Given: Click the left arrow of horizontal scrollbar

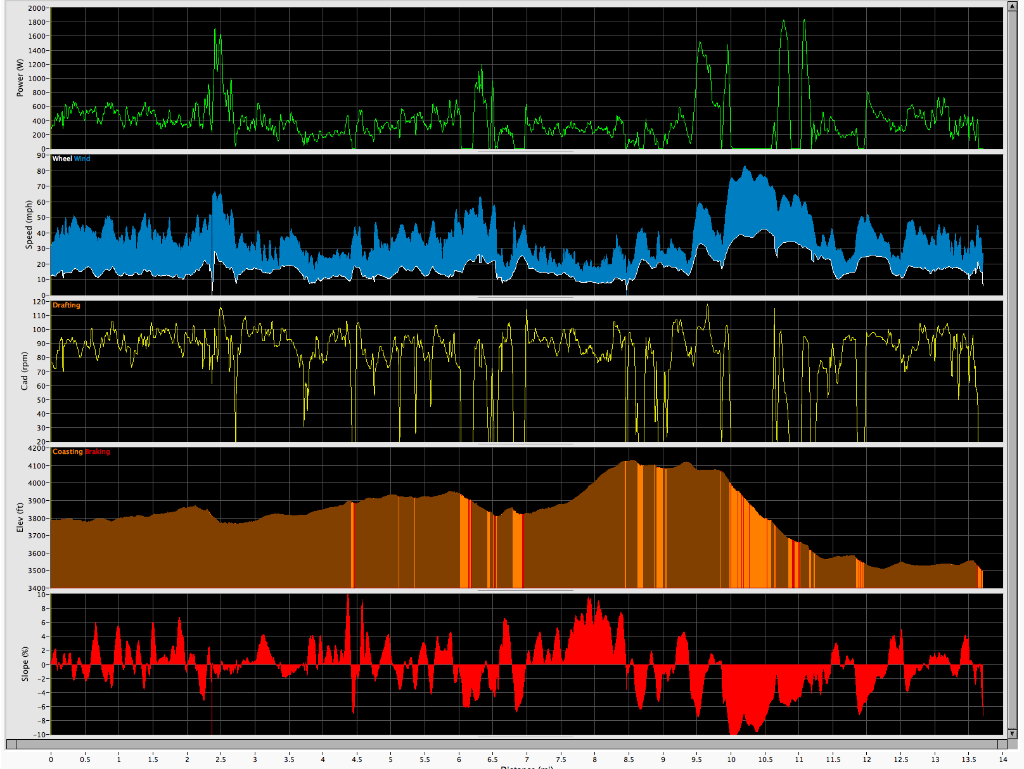Looking at the screenshot, I should [12, 743].
